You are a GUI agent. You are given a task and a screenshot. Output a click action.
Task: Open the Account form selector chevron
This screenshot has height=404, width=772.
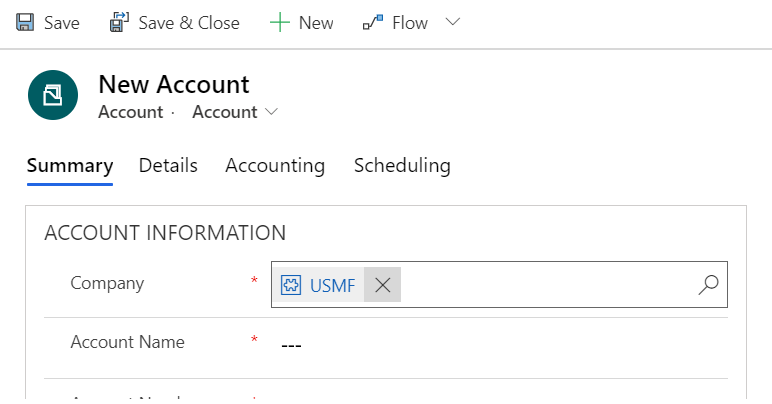click(x=271, y=112)
